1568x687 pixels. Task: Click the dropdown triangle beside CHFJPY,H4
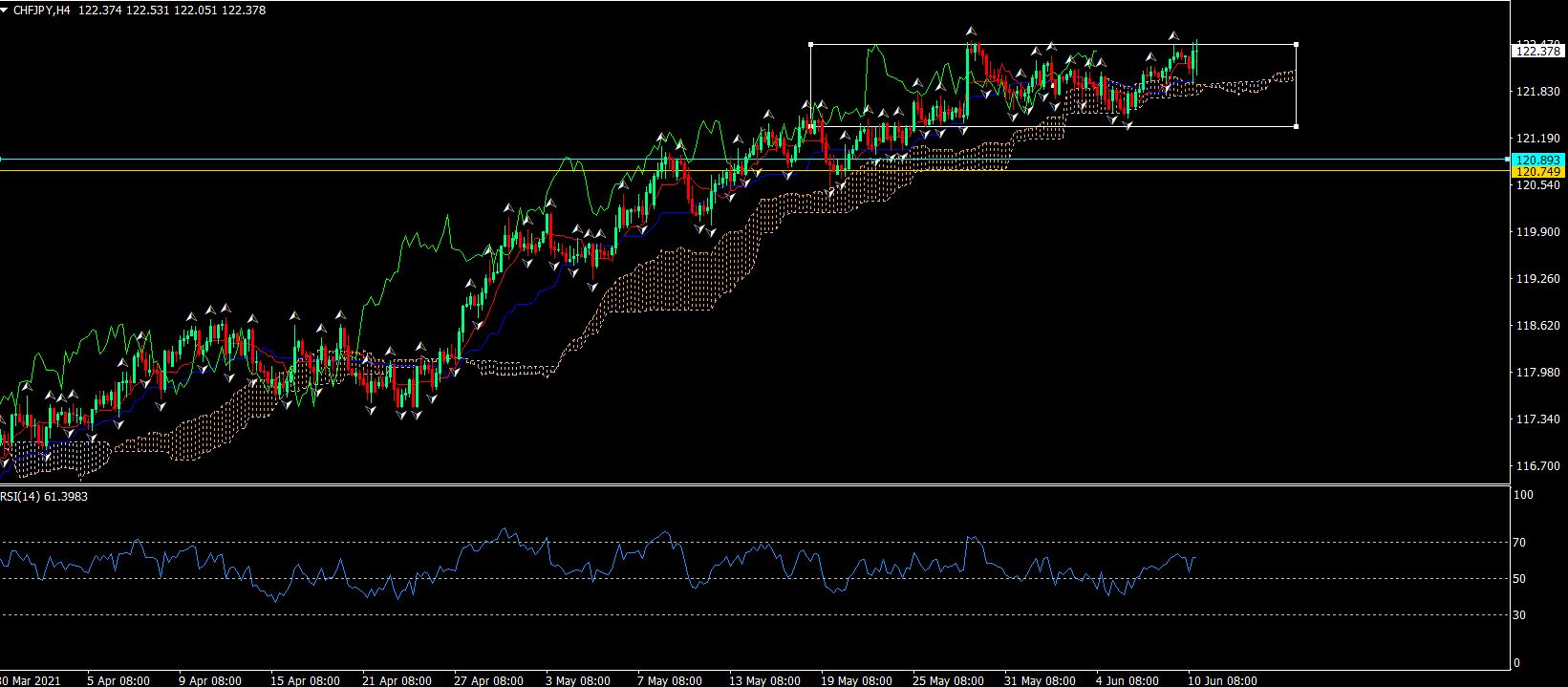(x=6, y=11)
